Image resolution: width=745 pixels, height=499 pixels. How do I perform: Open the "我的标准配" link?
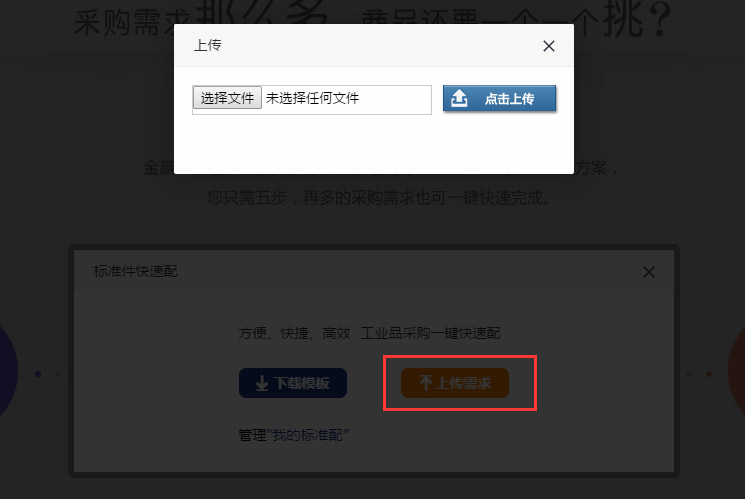[308, 435]
